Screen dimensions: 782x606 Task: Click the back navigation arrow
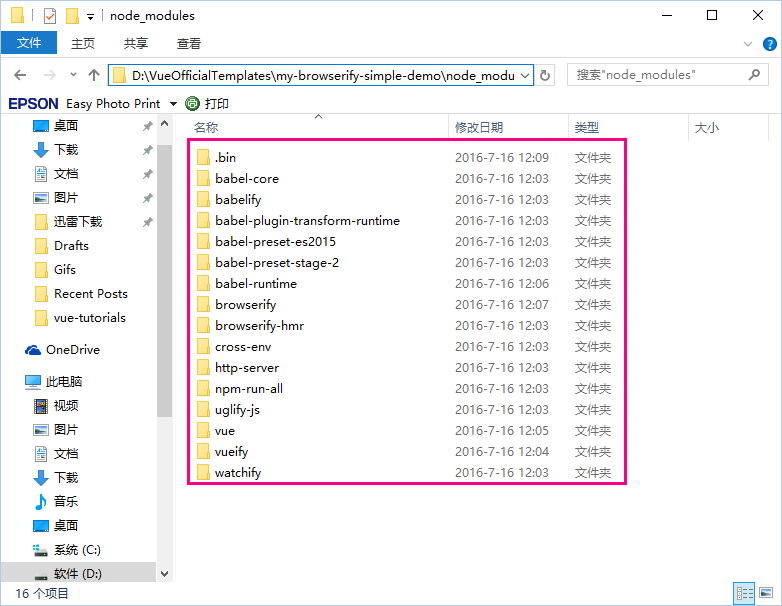(20, 75)
